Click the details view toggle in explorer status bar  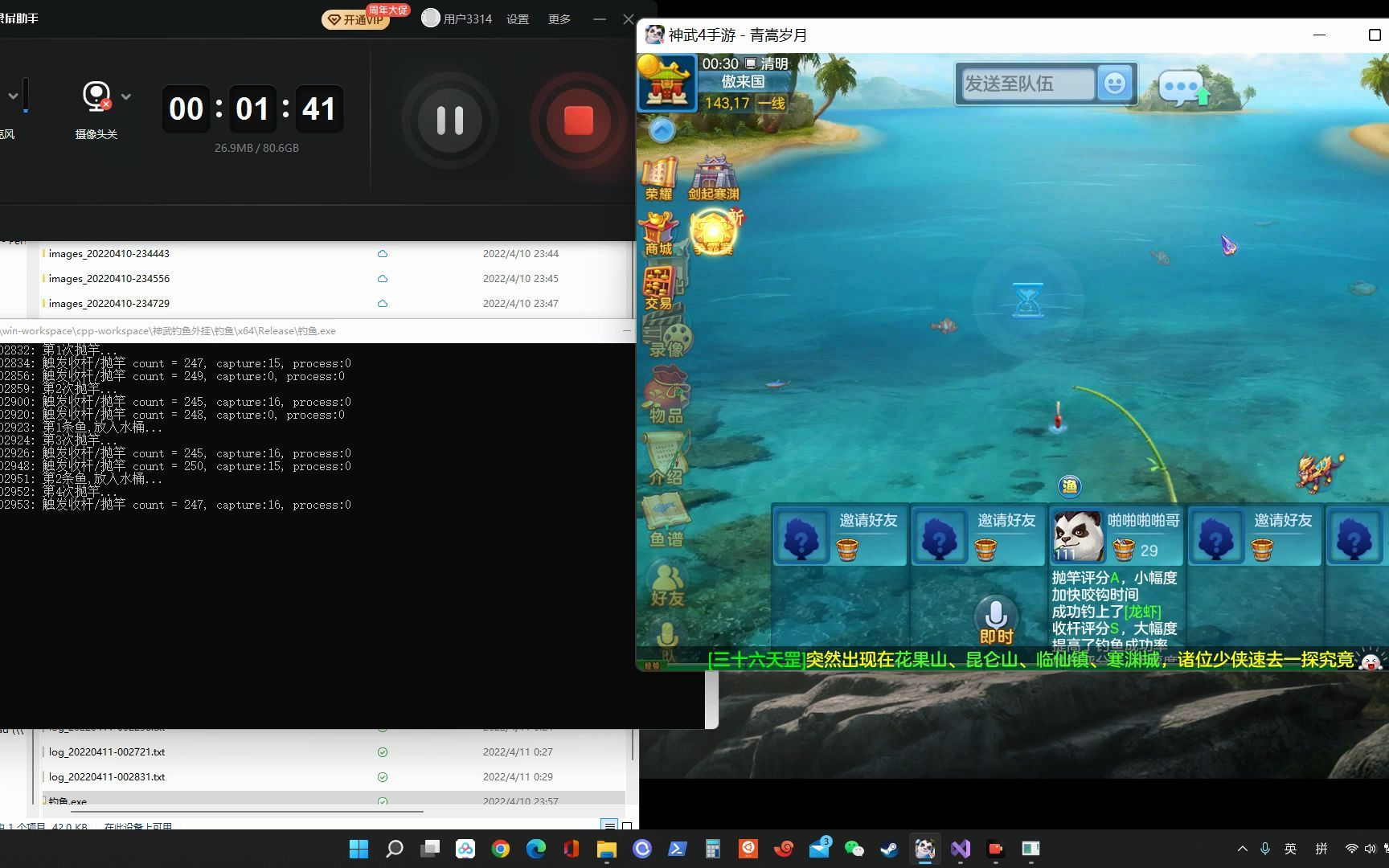point(609,825)
